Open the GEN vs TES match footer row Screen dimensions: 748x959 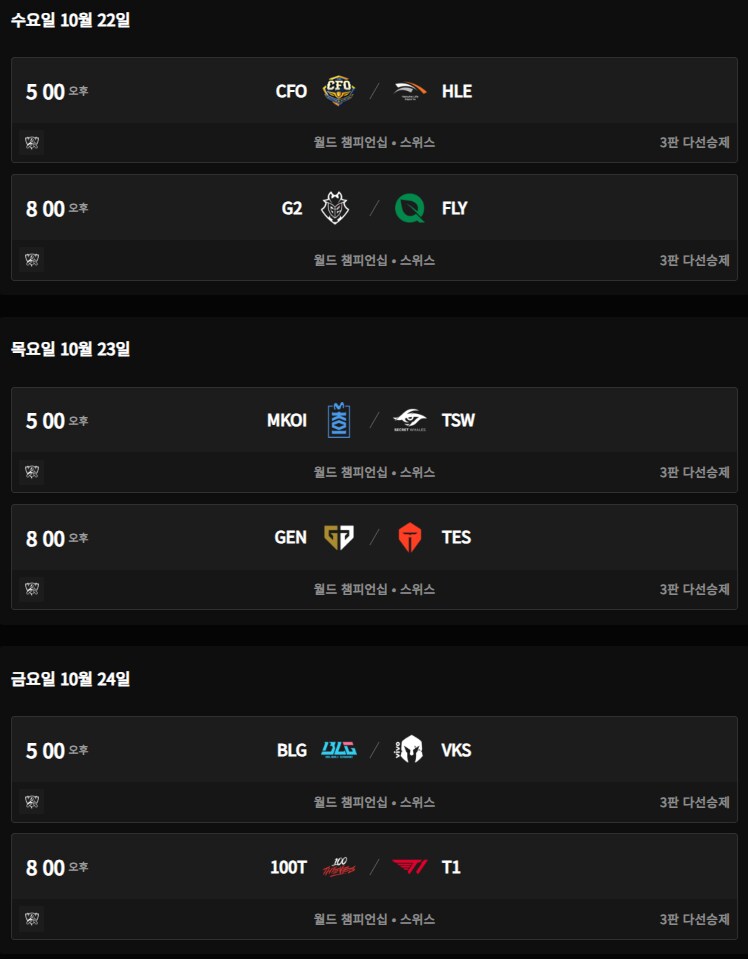tap(374, 589)
